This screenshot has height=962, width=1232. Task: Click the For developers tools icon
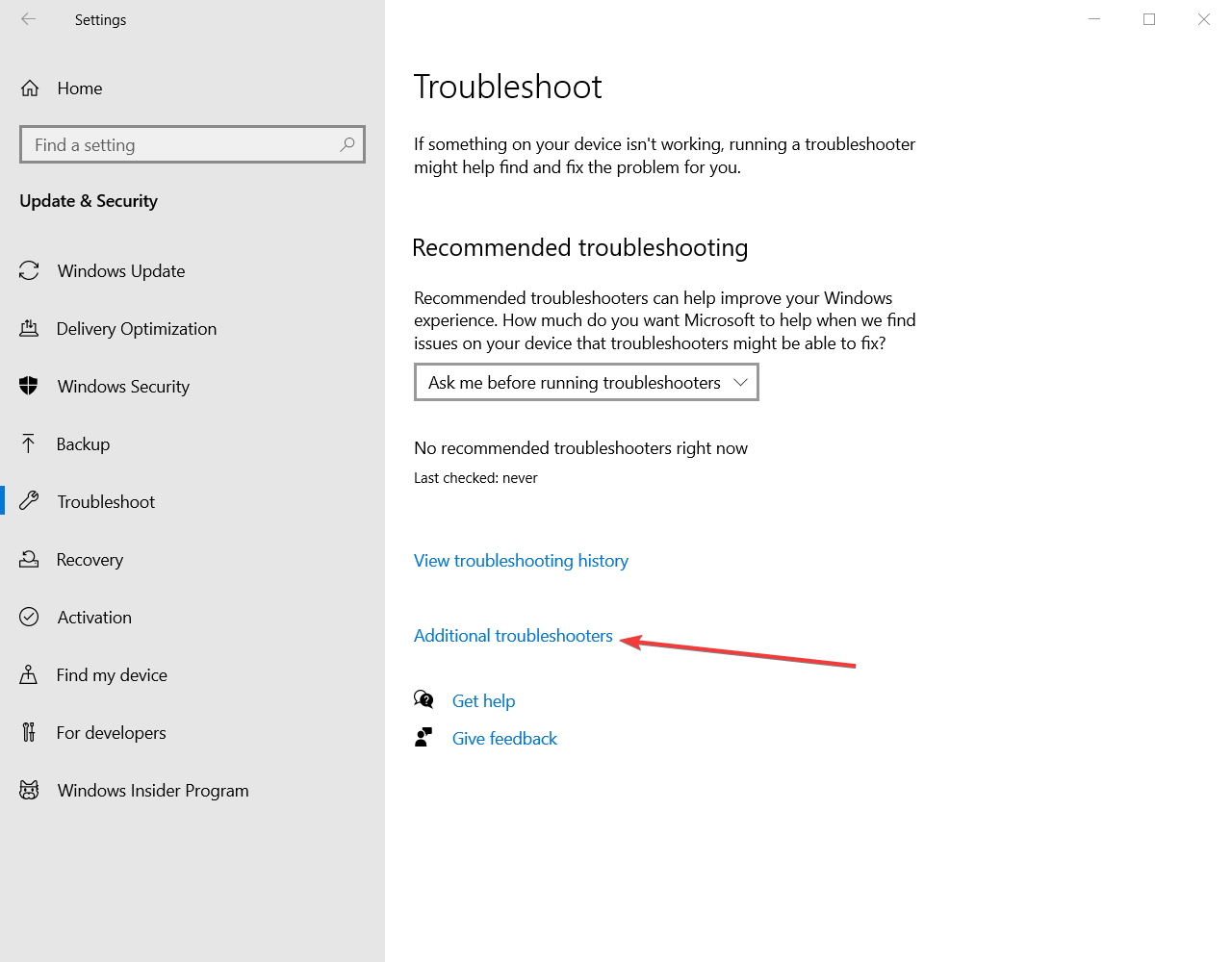(29, 732)
